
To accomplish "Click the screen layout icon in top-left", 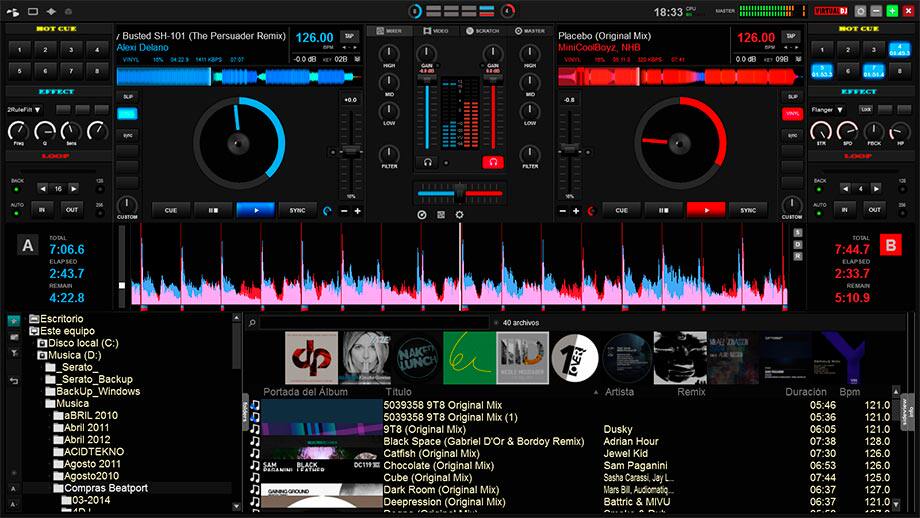I will [x=33, y=12].
